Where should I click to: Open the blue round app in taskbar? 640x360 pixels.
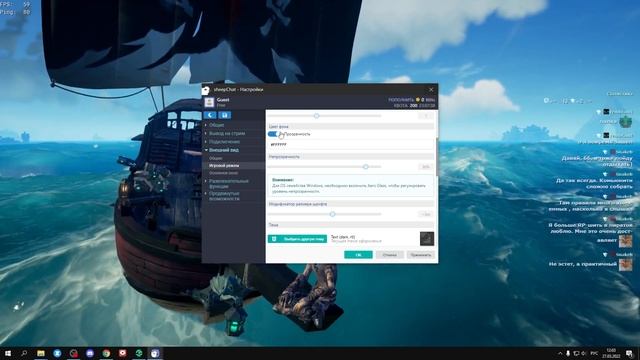(57, 353)
